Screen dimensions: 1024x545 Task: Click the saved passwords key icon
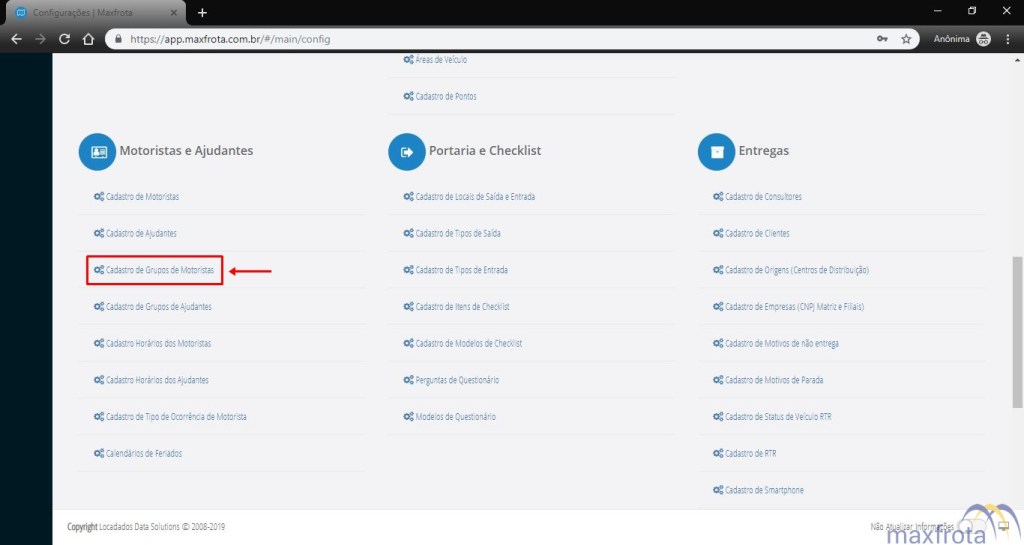882,39
